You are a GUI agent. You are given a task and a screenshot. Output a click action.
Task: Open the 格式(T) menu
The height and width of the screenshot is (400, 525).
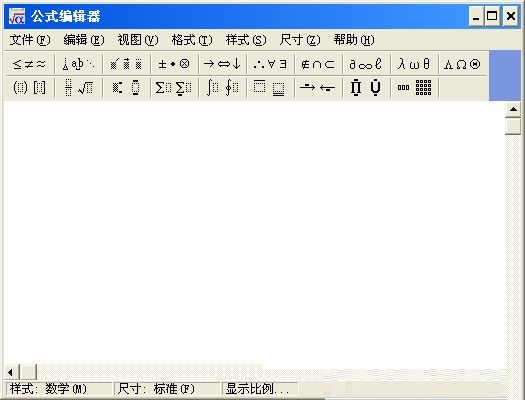pos(192,40)
